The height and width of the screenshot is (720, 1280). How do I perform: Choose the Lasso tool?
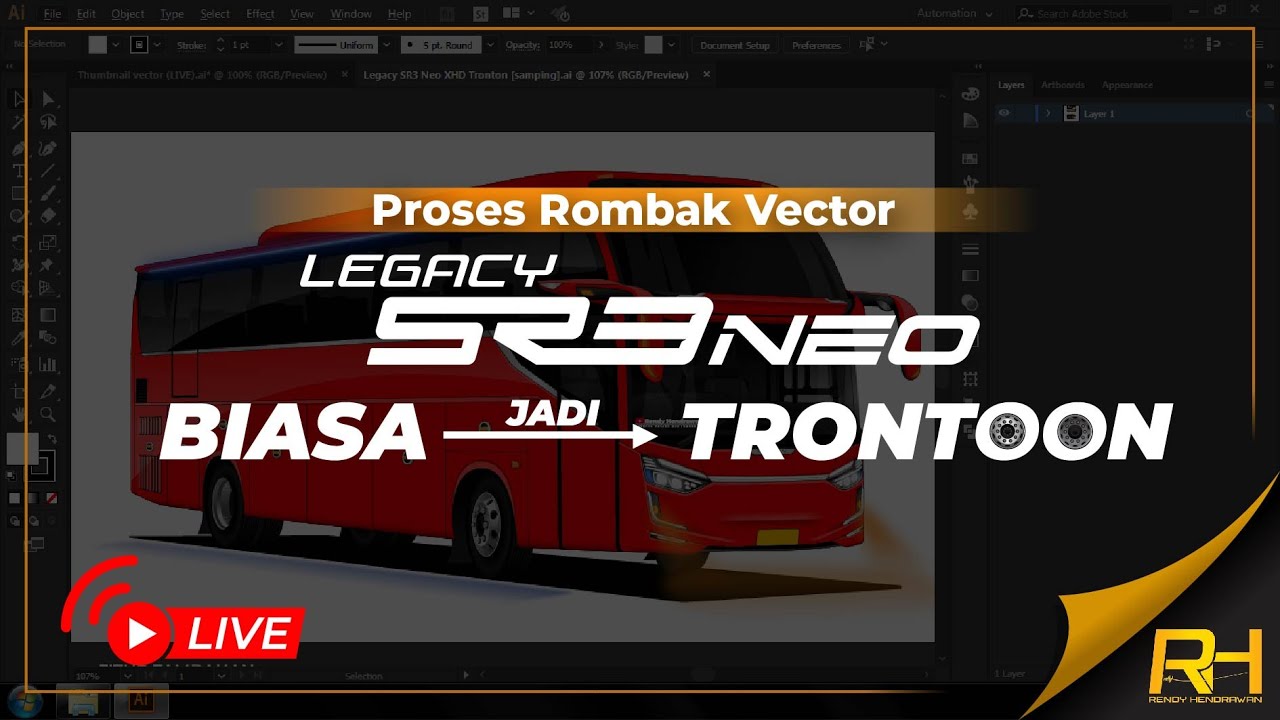(x=47, y=122)
